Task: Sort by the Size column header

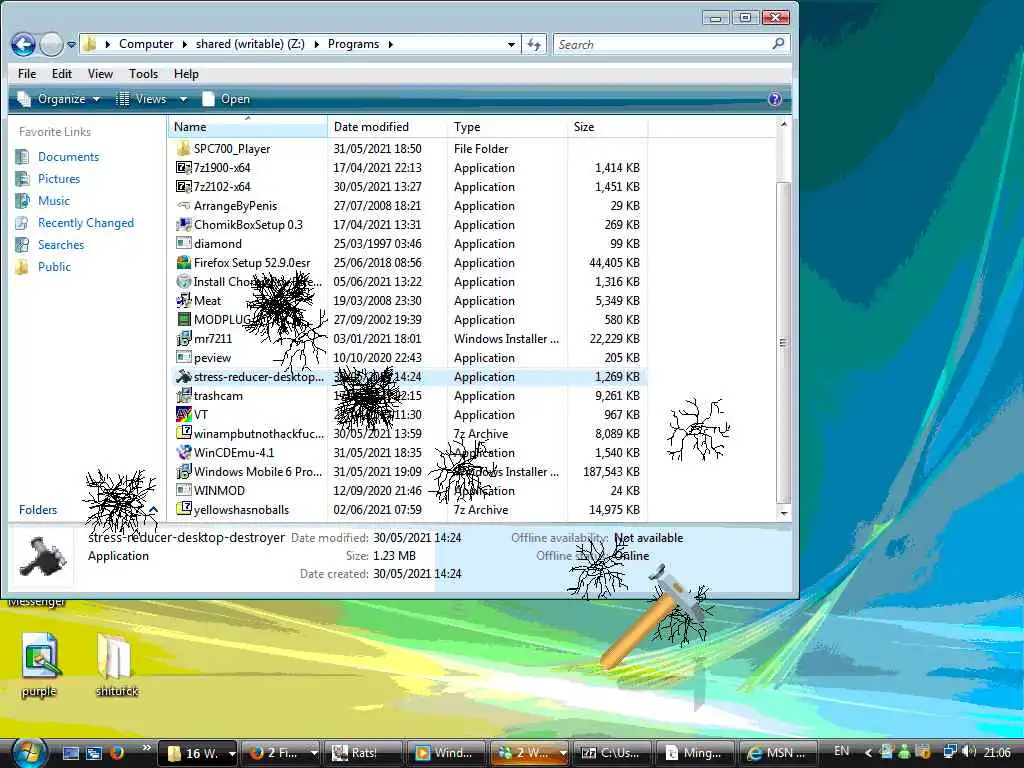Action: tap(607, 127)
